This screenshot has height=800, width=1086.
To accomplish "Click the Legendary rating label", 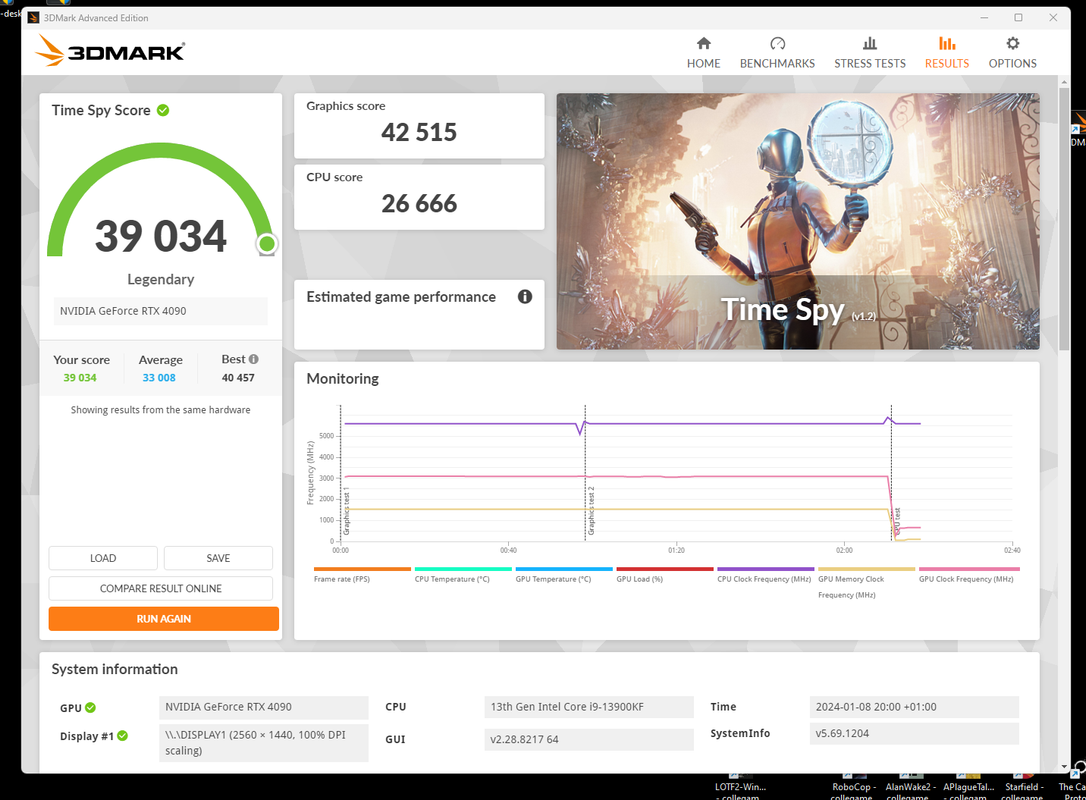I will coord(161,279).
